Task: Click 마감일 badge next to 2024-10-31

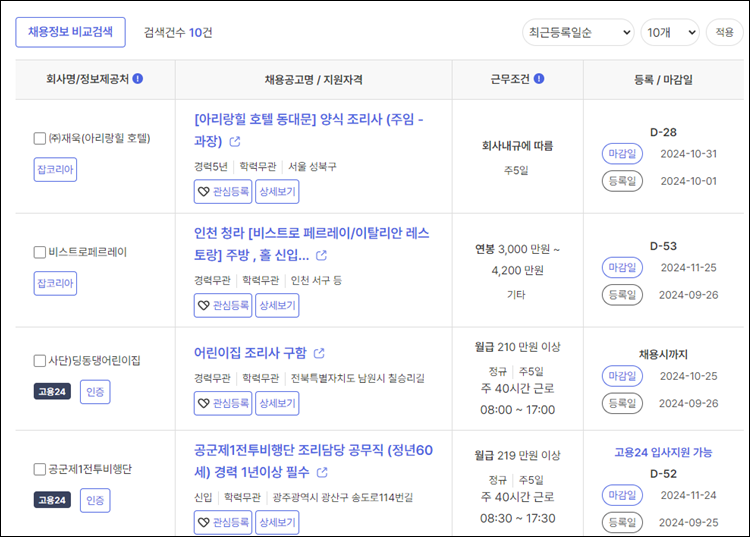Action: (x=622, y=153)
